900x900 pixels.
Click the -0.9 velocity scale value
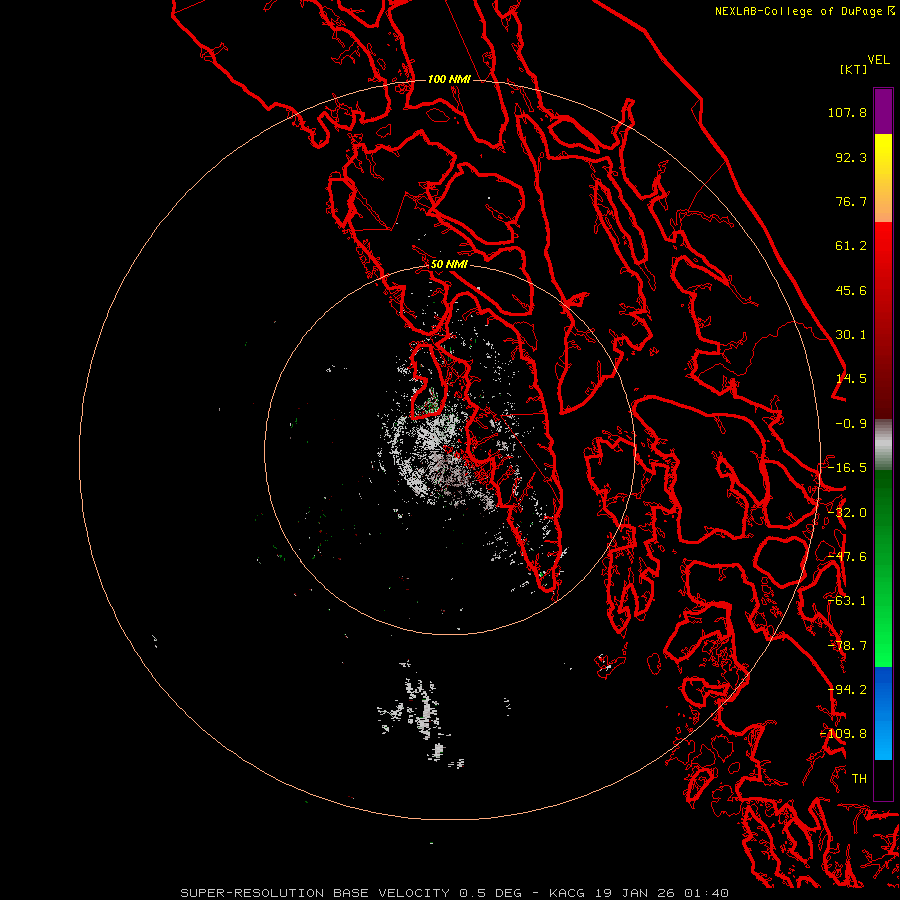(851, 424)
